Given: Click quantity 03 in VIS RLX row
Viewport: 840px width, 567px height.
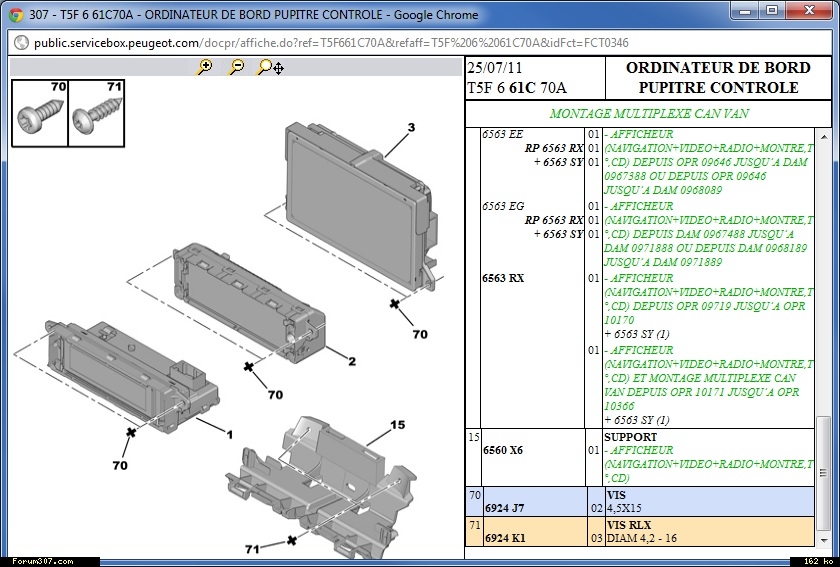Looking at the screenshot, I should [x=596, y=538].
